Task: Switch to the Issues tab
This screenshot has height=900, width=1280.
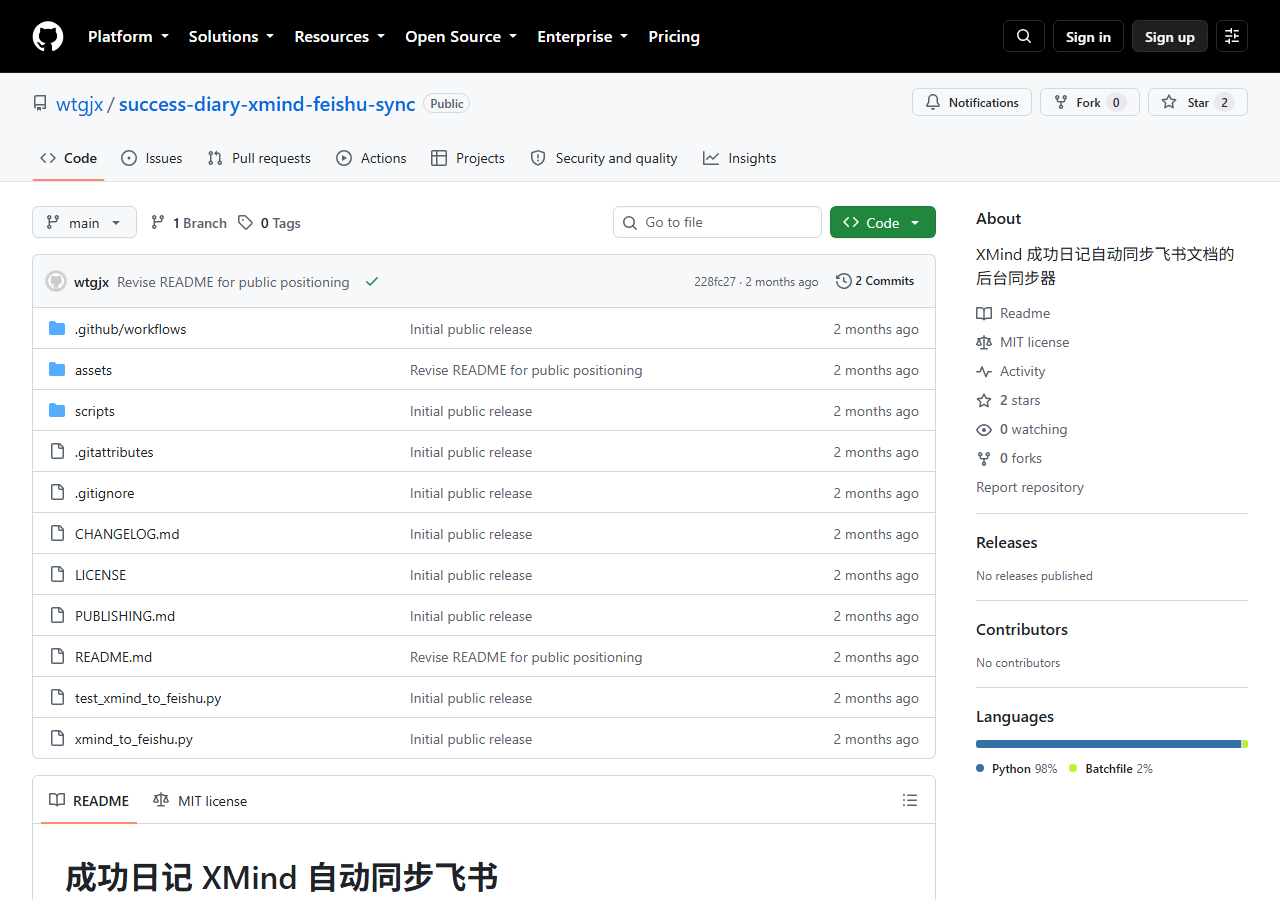Action: click(152, 158)
